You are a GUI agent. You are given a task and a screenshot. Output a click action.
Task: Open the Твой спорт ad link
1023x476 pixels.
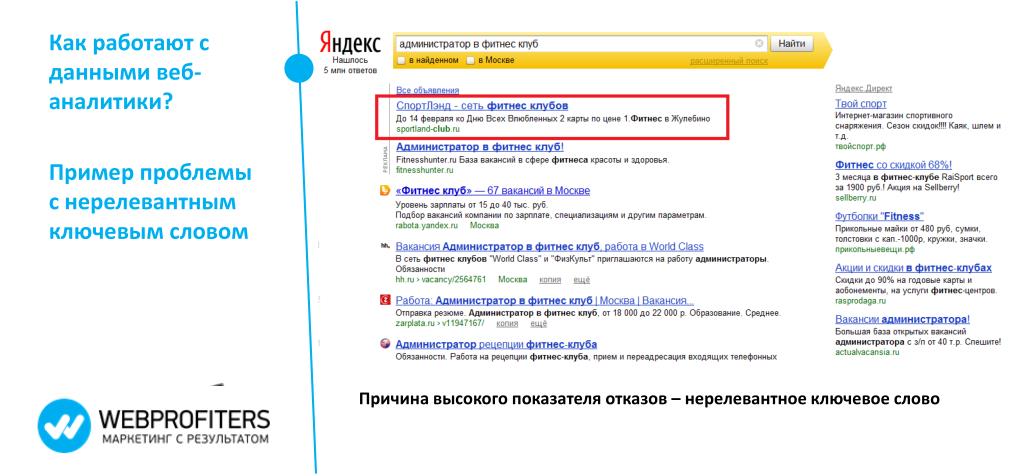click(x=861, y=104)
